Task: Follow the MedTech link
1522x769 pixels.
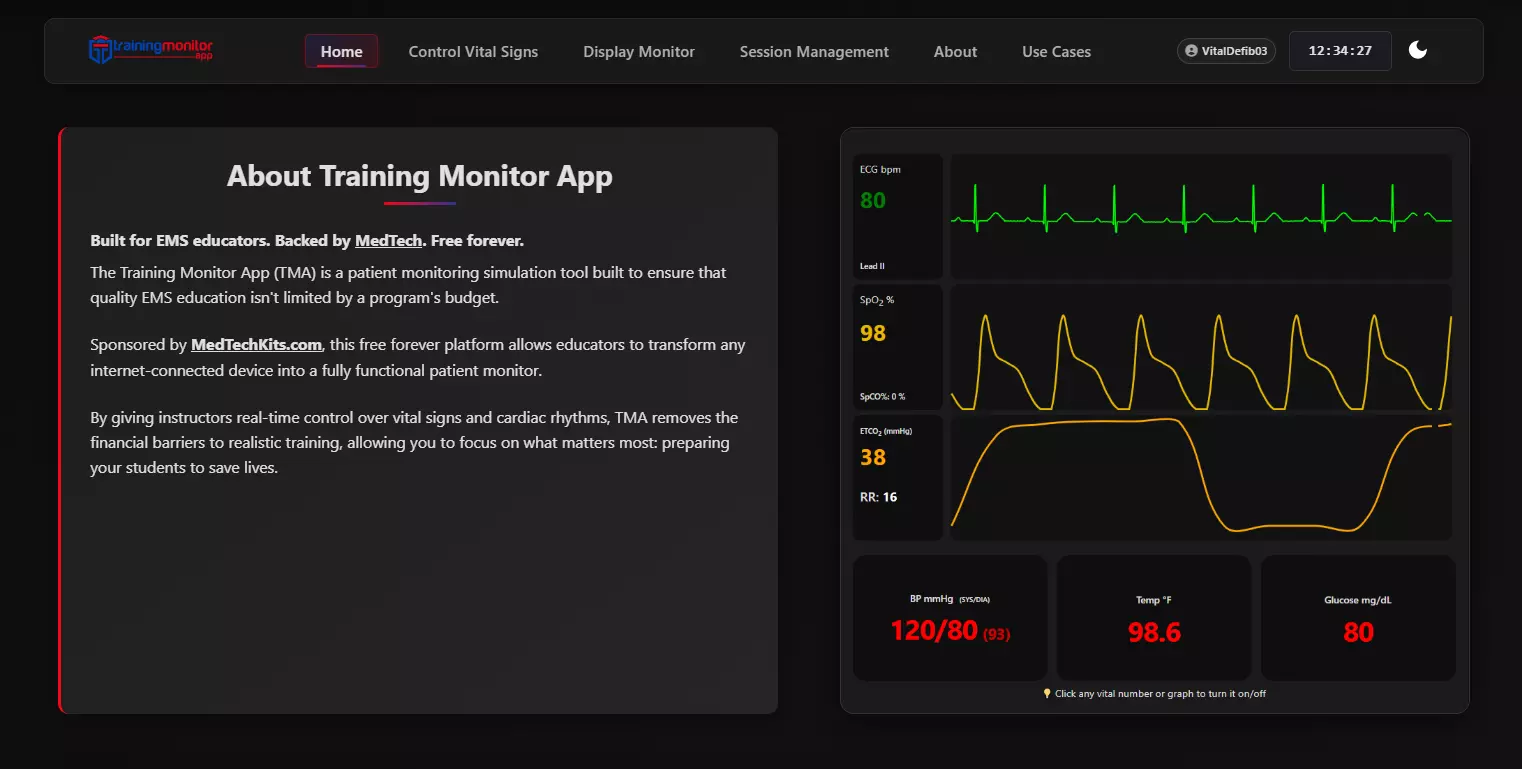Action: click(x=388, y=241)
